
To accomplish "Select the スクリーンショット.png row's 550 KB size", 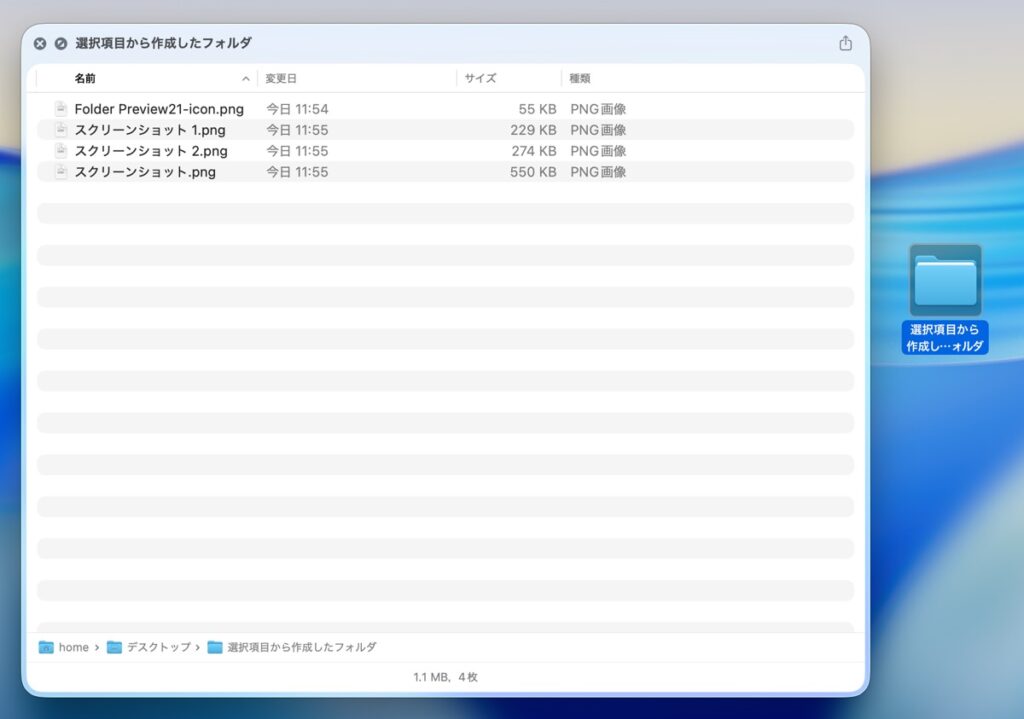I will pyautogui.click(x=533, y=172).
